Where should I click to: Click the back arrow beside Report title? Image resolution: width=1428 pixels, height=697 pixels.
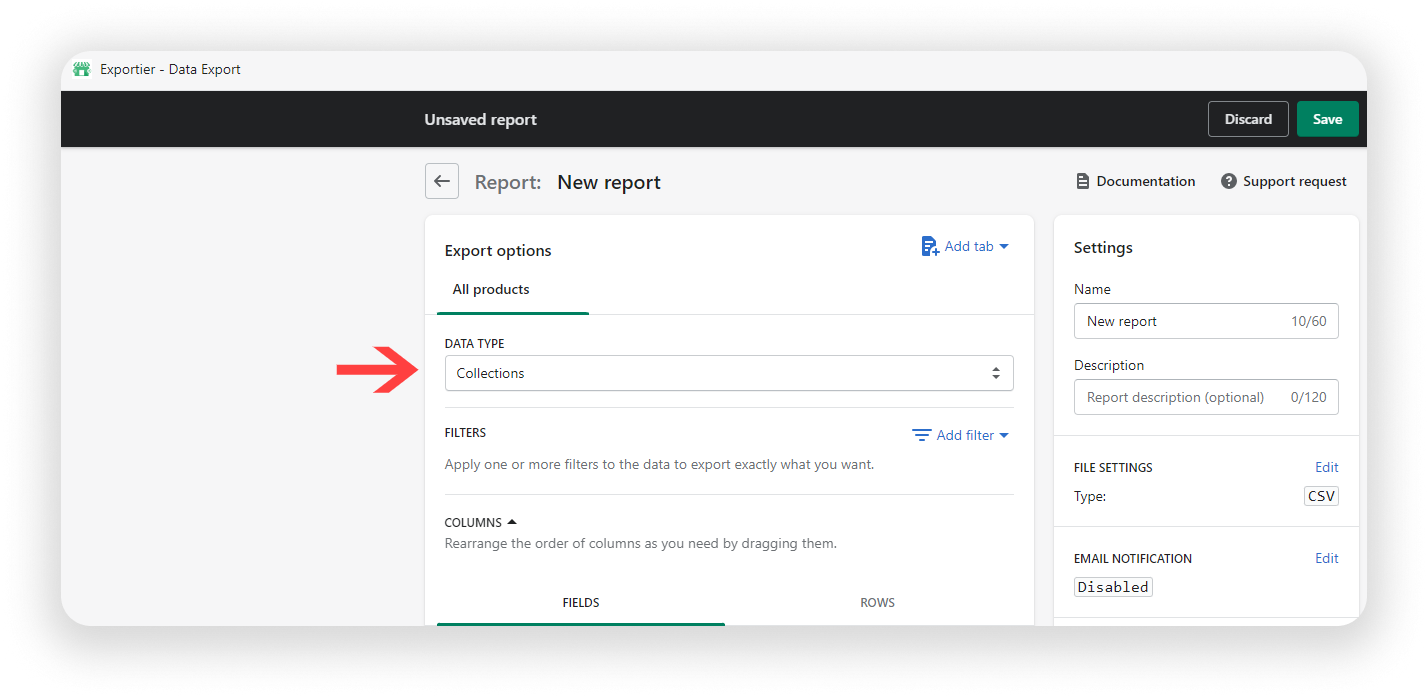coord(441,181)
